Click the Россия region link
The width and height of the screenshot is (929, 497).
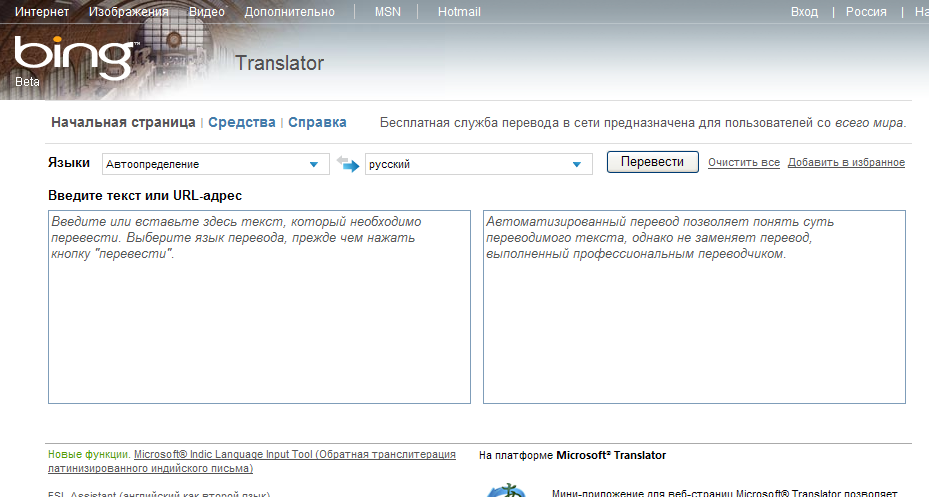click(866, 12)
